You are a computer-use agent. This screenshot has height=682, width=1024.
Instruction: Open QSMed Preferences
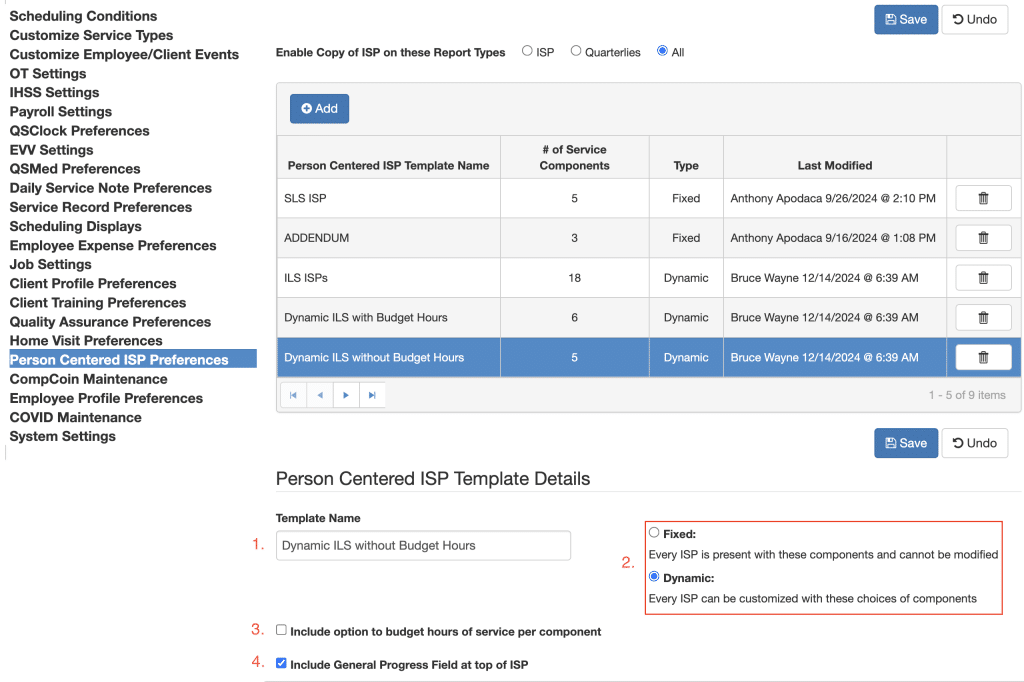[x=74, y=168]
